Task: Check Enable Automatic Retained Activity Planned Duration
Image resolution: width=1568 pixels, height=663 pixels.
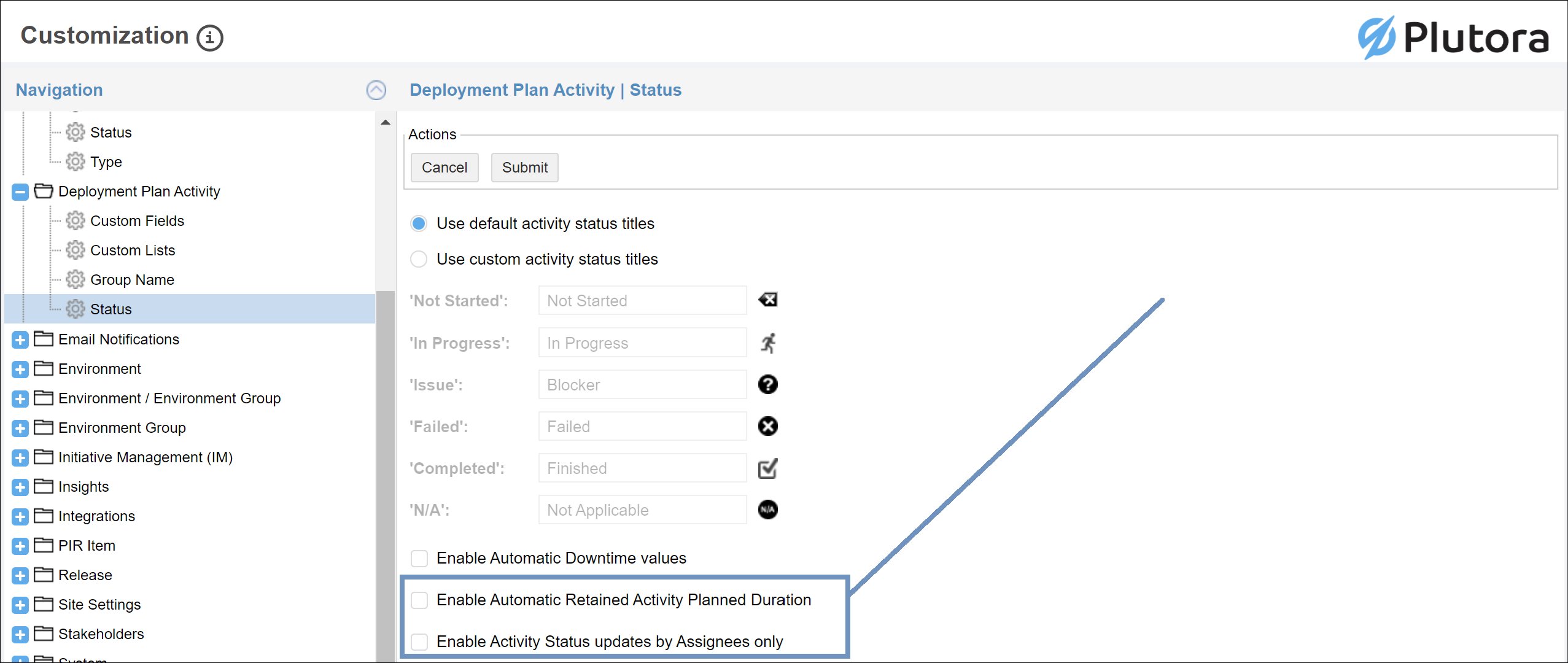Action: click(419, 600)
